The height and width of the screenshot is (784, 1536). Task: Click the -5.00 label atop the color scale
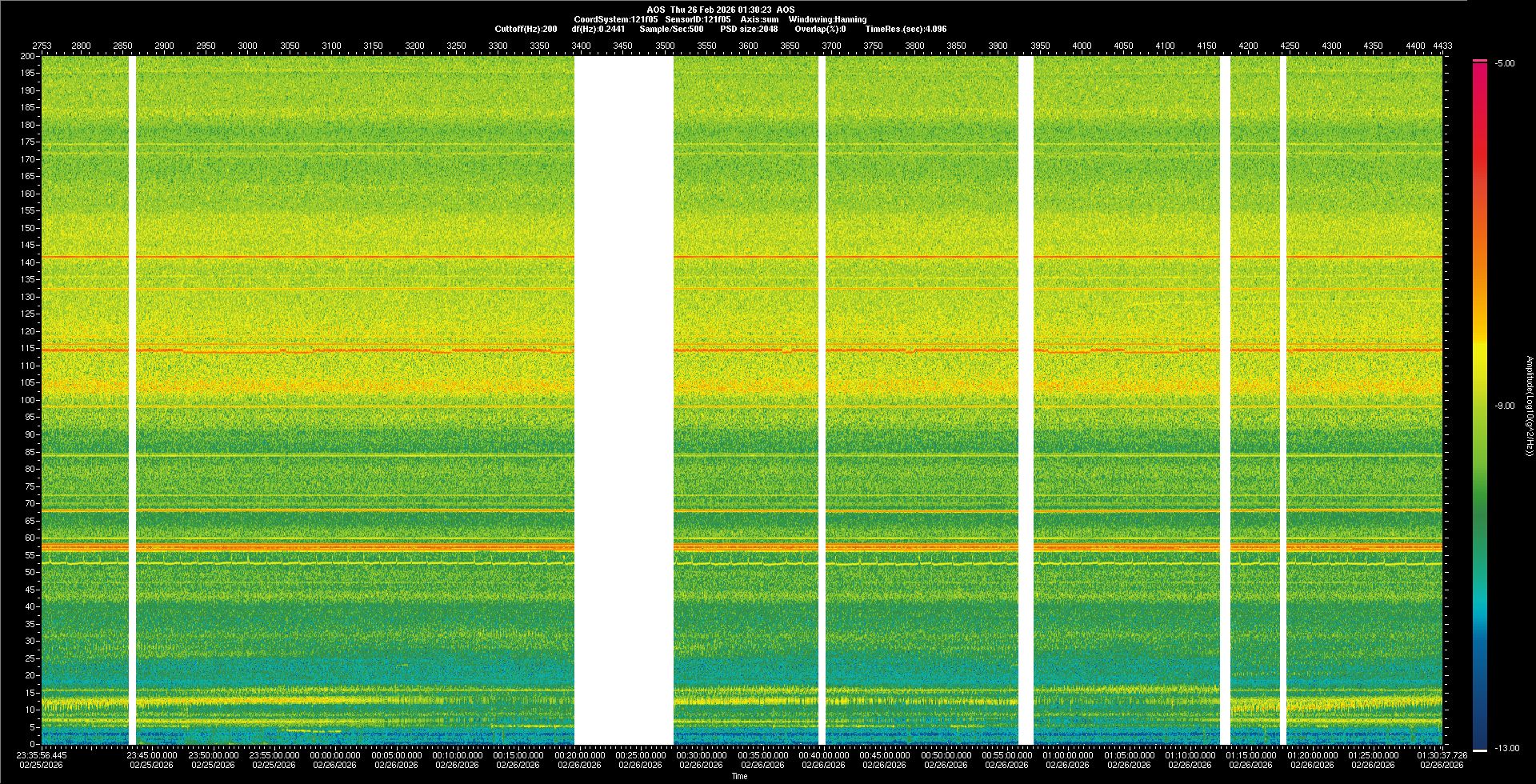1504,63
